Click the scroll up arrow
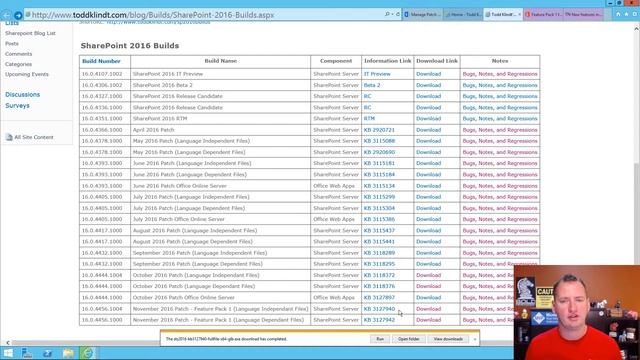640x360 pixels. tap(636, 29)
